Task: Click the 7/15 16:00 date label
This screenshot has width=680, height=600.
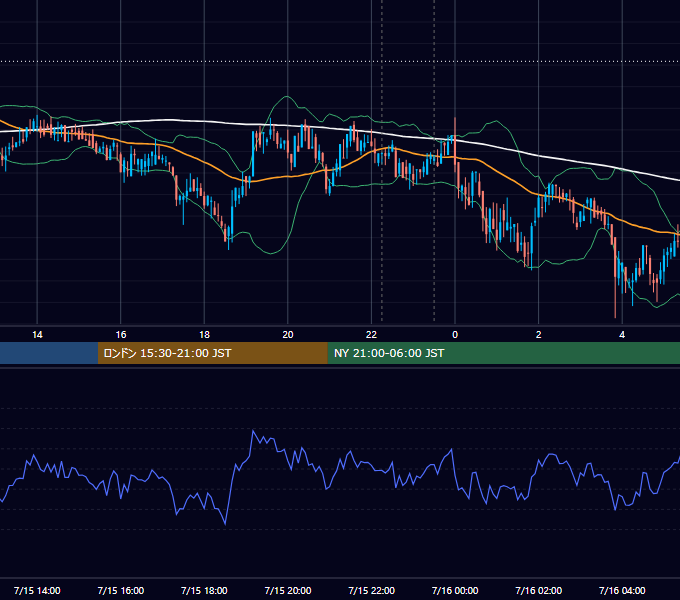Action: (121, 590)
